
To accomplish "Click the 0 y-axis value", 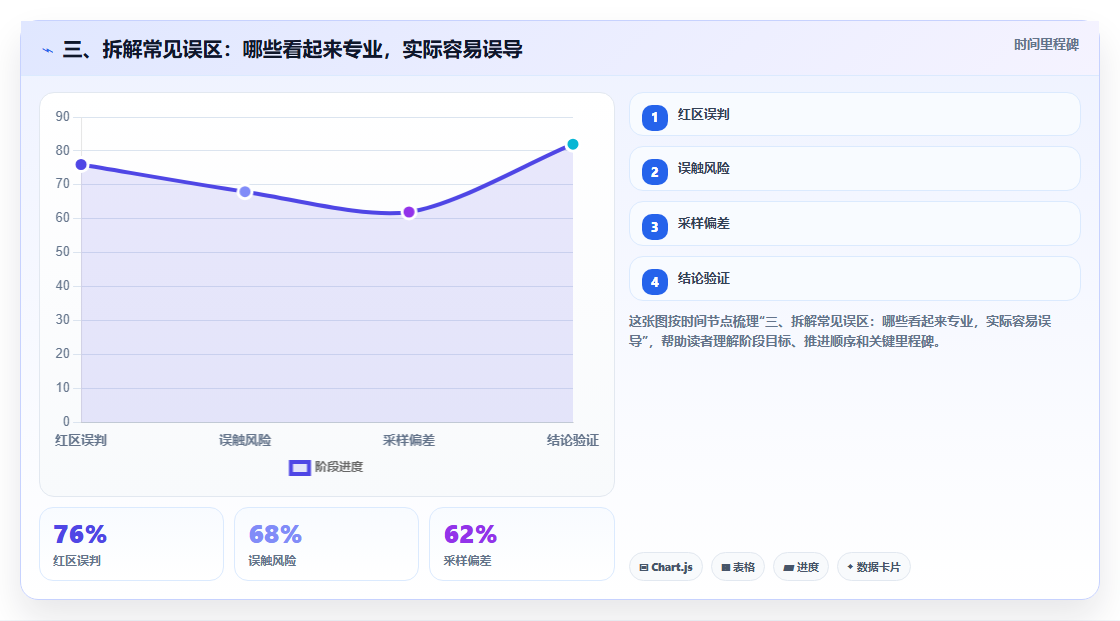I will coord(66,422).
